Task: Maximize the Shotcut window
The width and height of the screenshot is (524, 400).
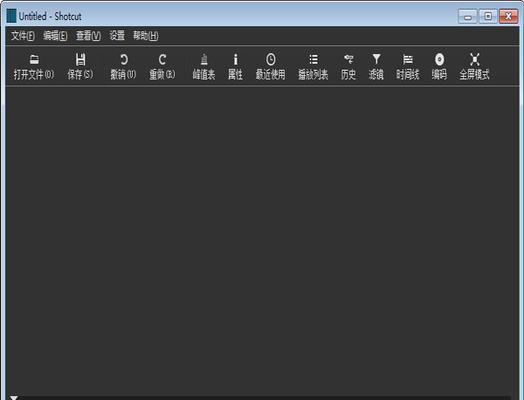Action: (x=488, y=16)
